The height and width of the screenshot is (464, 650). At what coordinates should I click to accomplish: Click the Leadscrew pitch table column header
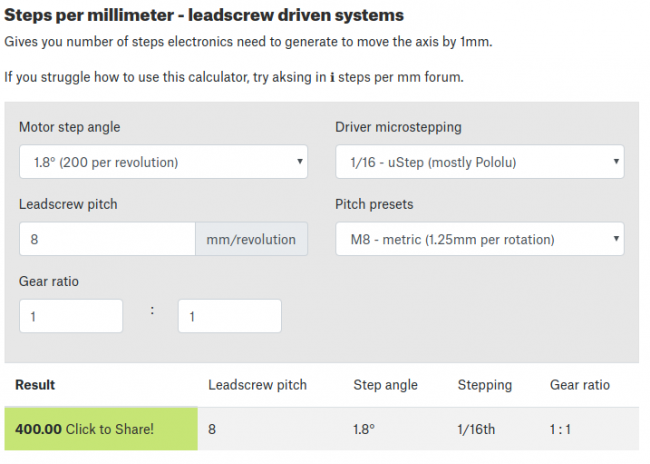[257, 385]
